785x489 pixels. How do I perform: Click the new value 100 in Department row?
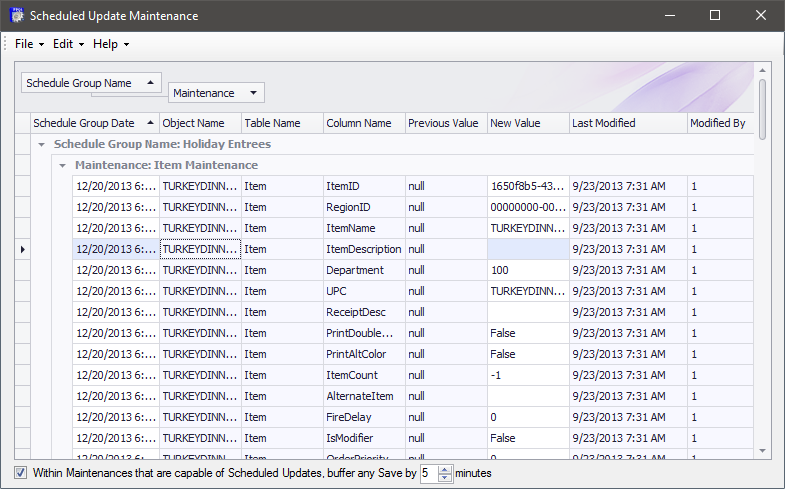click(528, 270)
